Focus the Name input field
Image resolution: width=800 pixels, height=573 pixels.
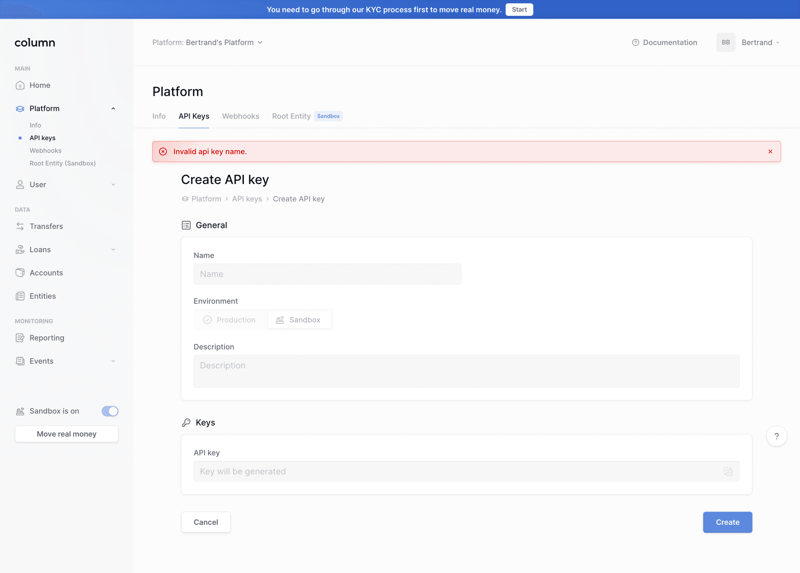[328, 274]
